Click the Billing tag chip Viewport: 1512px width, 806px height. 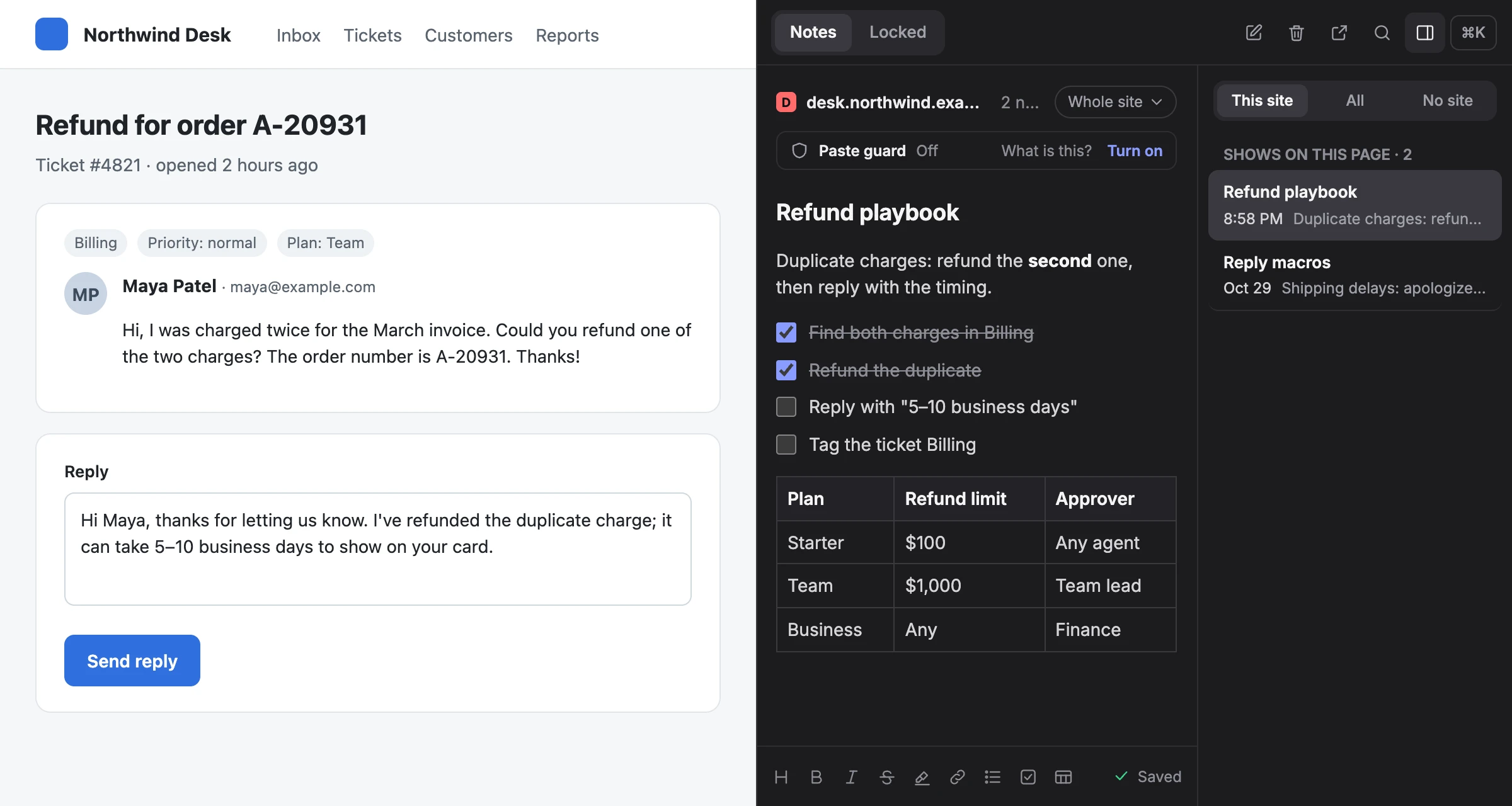[x=96, y=243]
